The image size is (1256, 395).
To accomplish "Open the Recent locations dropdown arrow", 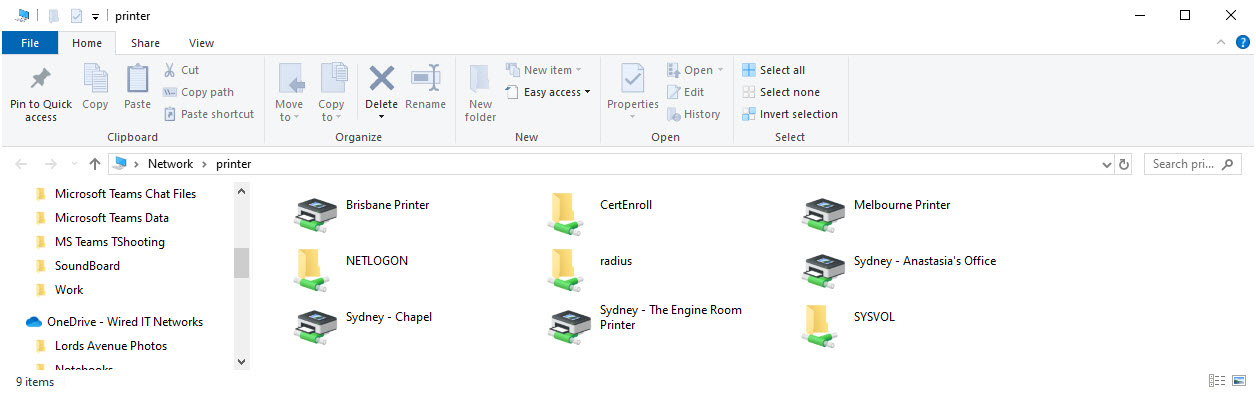I will 74,164.
